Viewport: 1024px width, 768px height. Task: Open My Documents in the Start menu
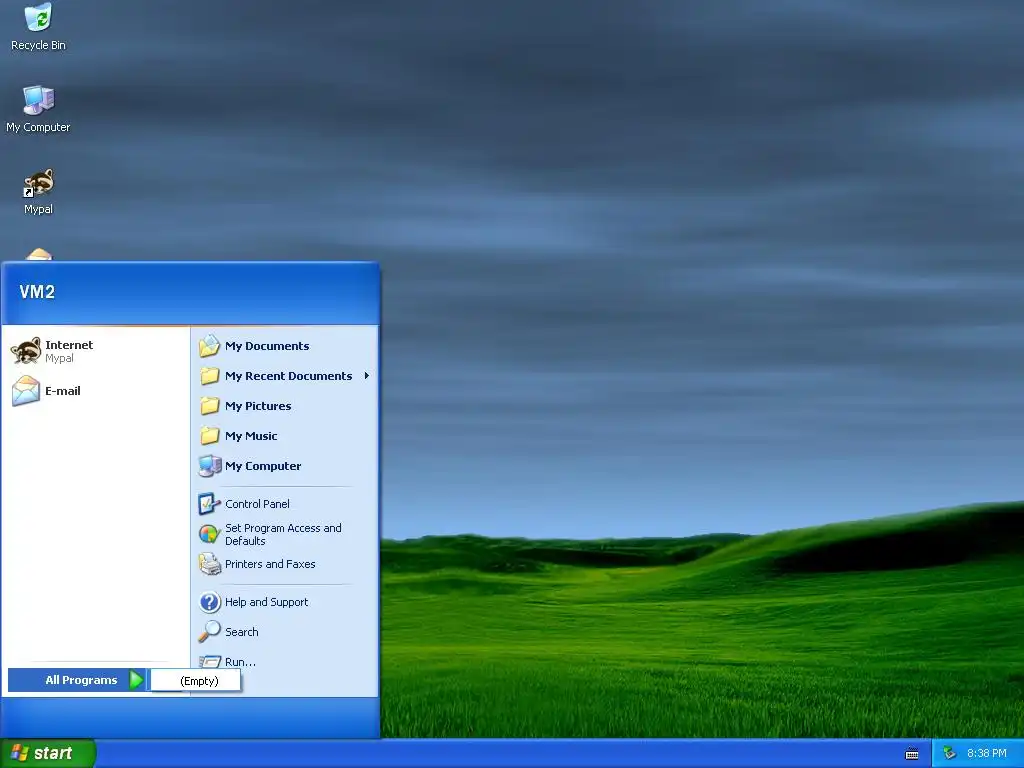pyautogui.click(x=285, y=345)
